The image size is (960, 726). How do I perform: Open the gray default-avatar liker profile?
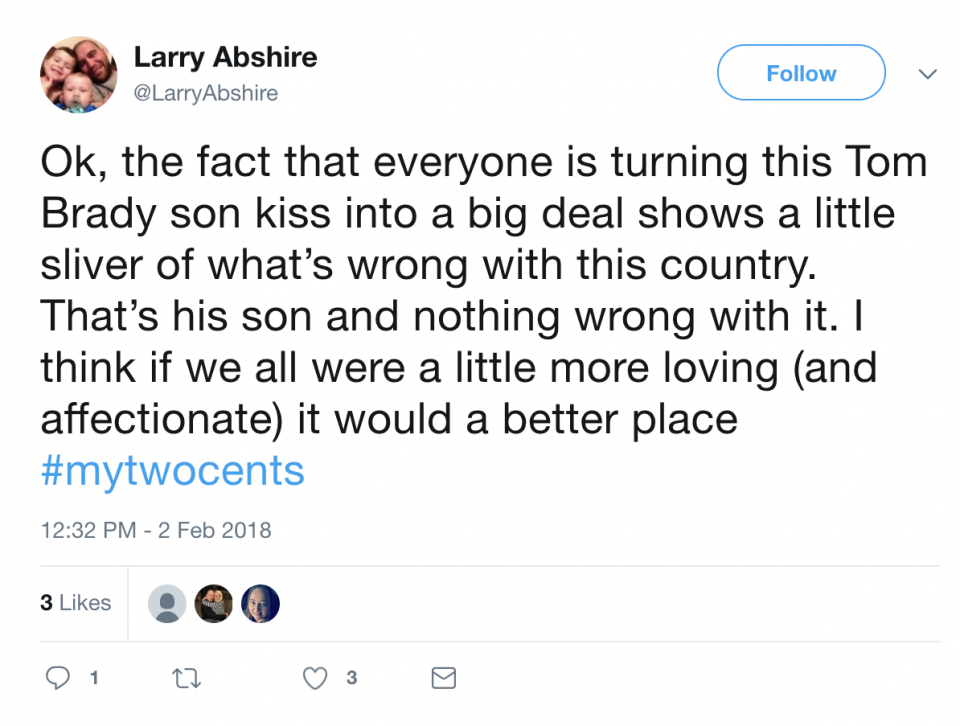[167, 604]
